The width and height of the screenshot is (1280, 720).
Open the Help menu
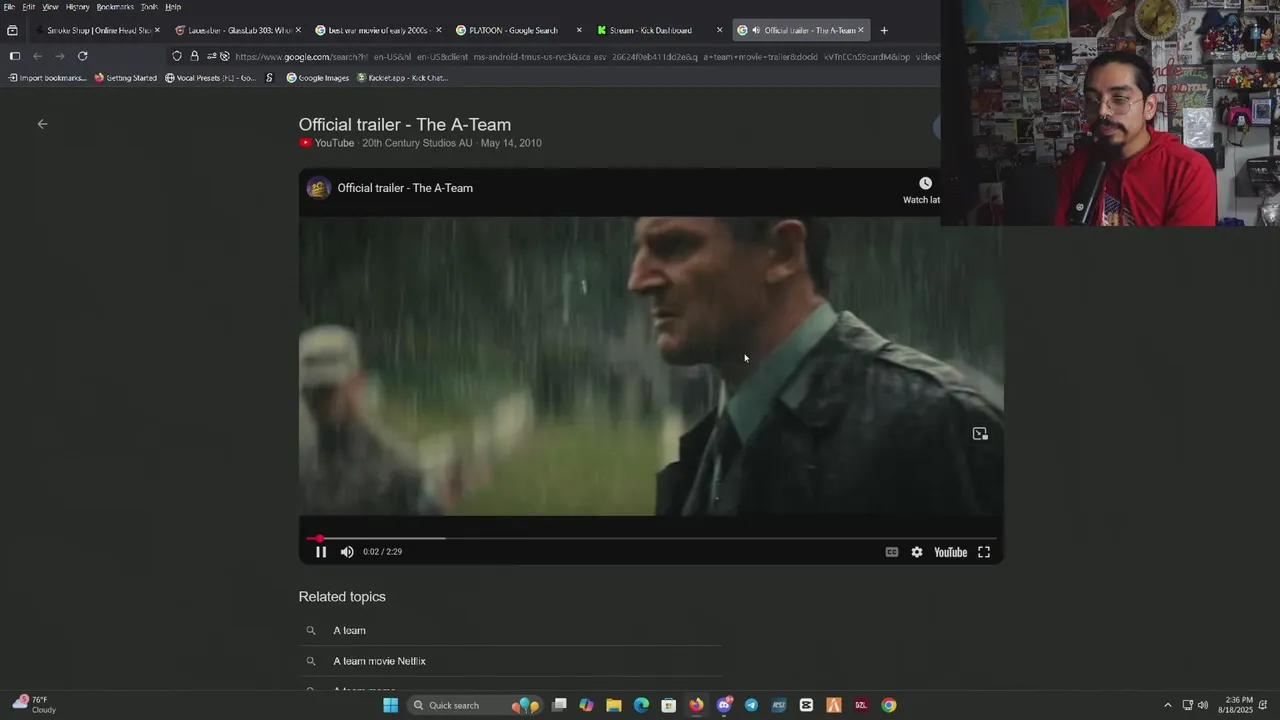click(x=173, y=7)
